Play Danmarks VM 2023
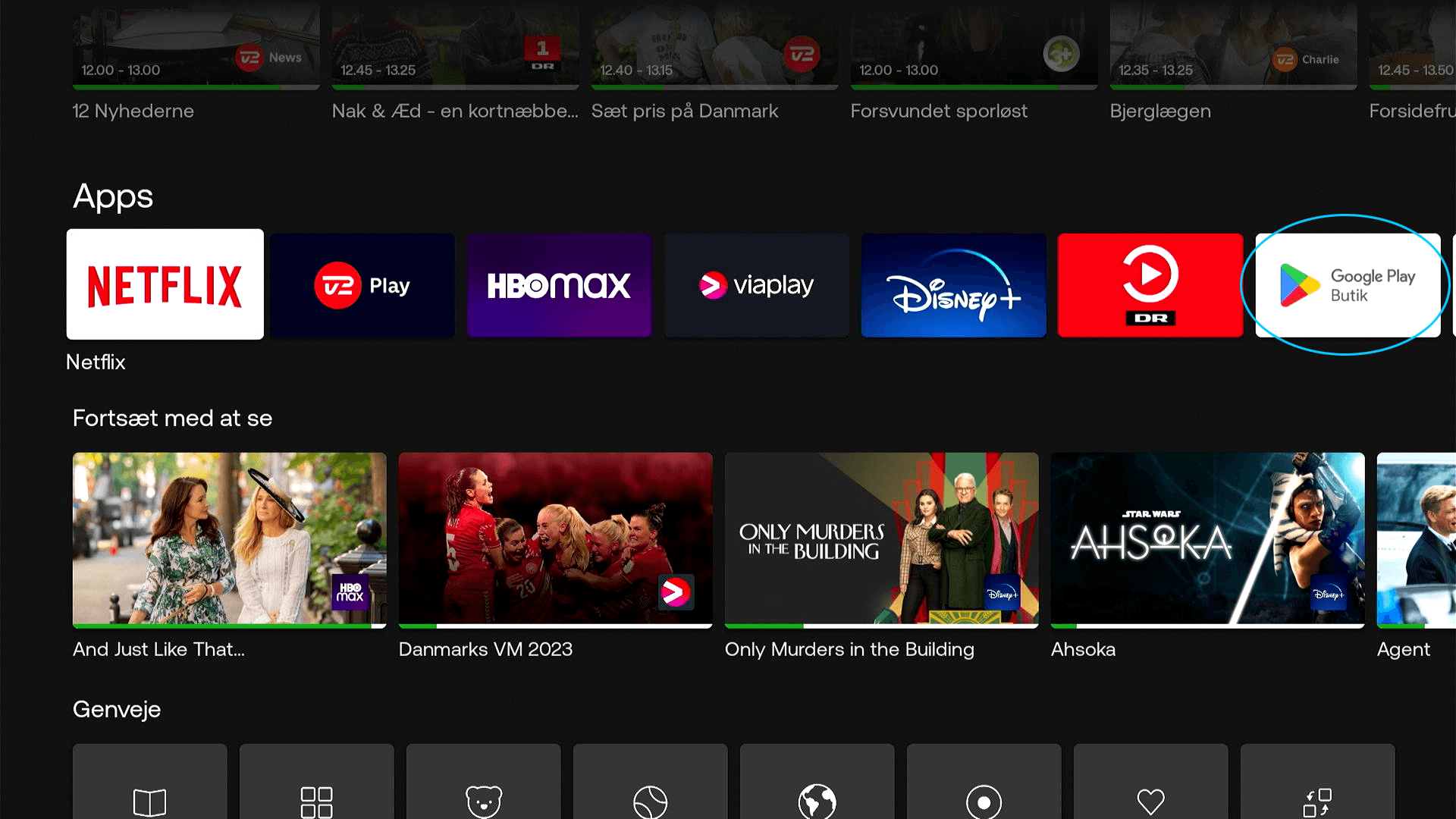The image size is (1456, 819). (555, 540)
